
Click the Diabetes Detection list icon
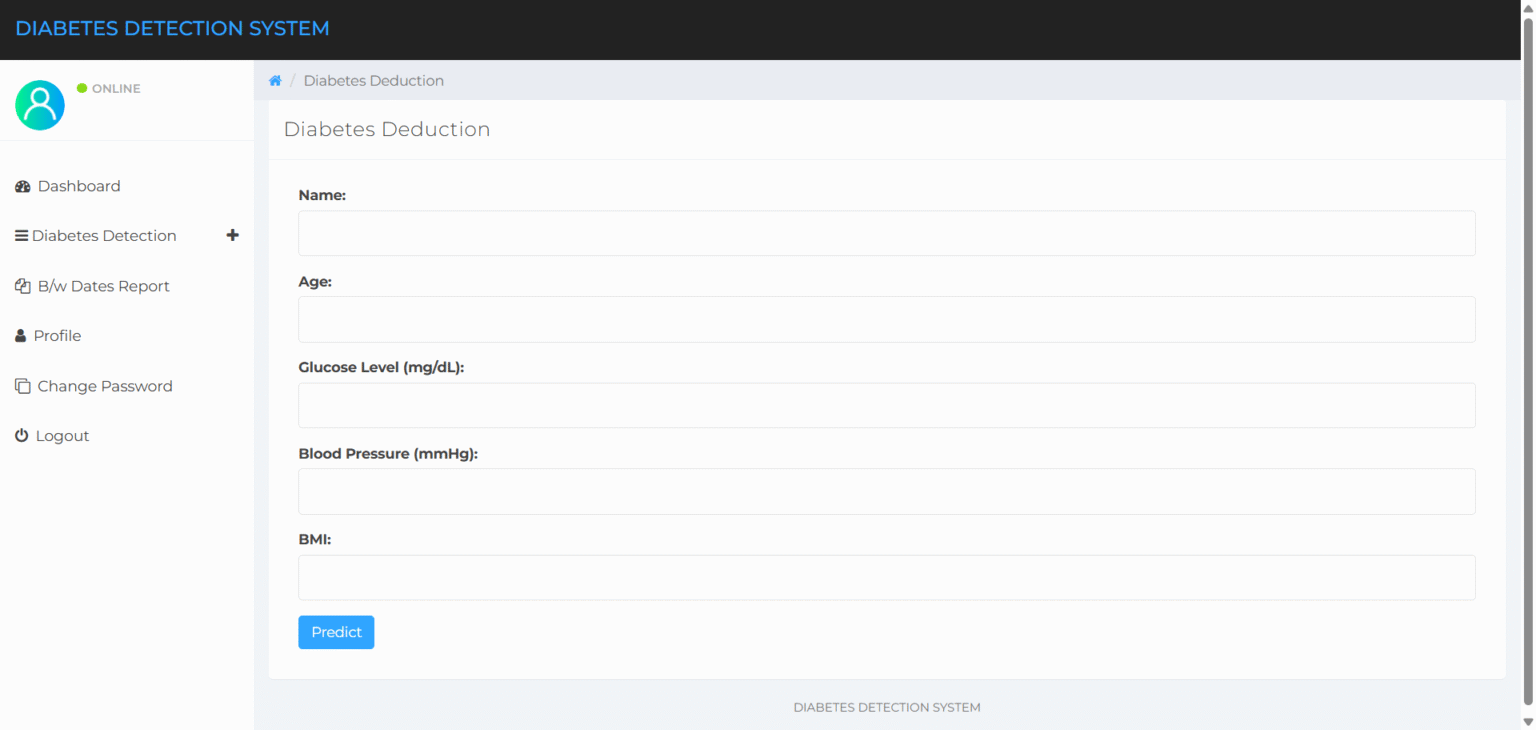21,236
